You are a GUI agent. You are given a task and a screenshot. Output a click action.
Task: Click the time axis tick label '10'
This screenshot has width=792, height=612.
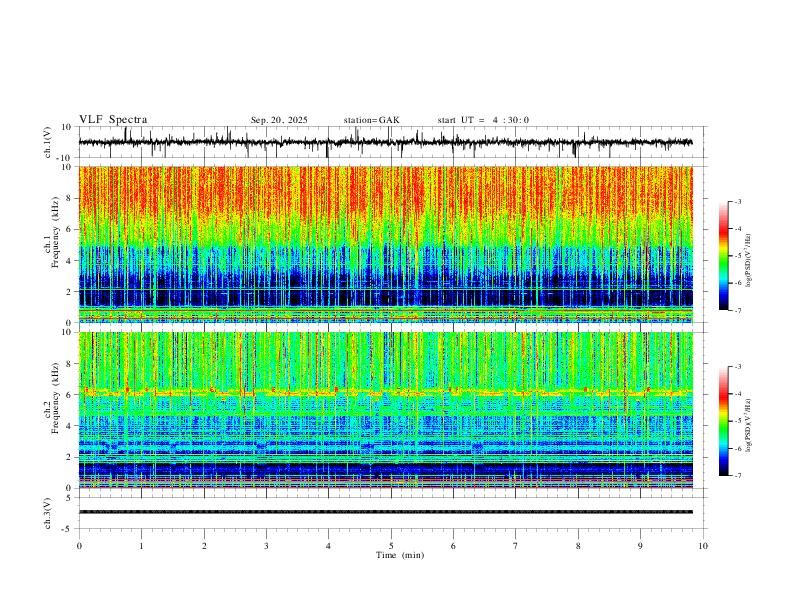[x=703, y=546]
